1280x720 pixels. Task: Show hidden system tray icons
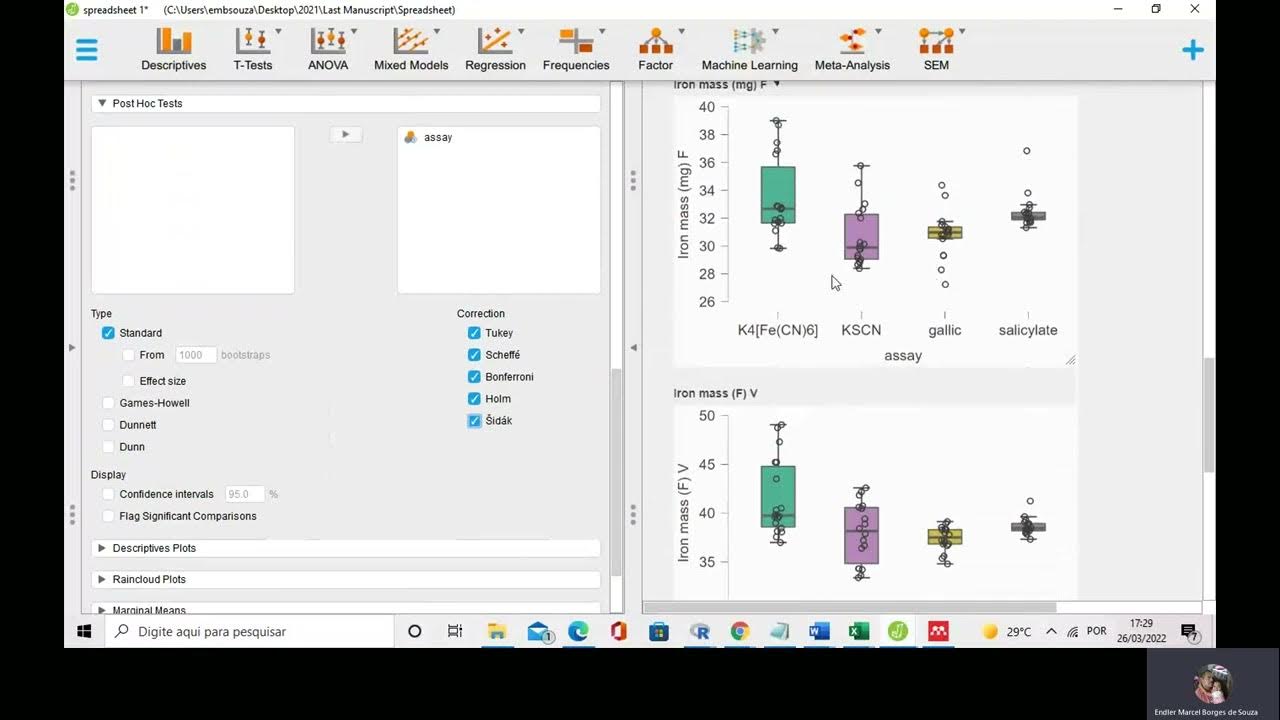point(1051,631)
